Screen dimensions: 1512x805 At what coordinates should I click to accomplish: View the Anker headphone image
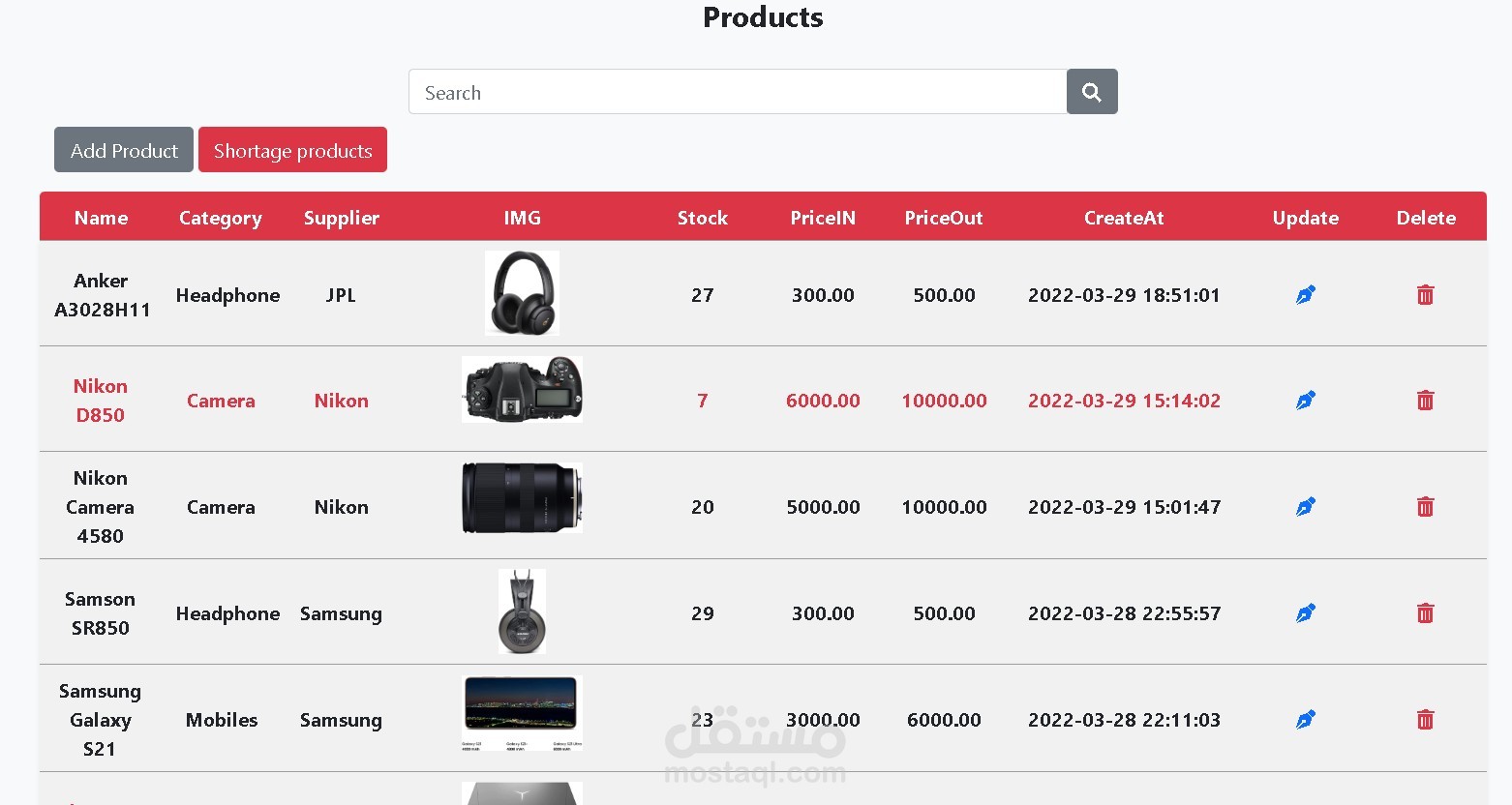point(522,293)
